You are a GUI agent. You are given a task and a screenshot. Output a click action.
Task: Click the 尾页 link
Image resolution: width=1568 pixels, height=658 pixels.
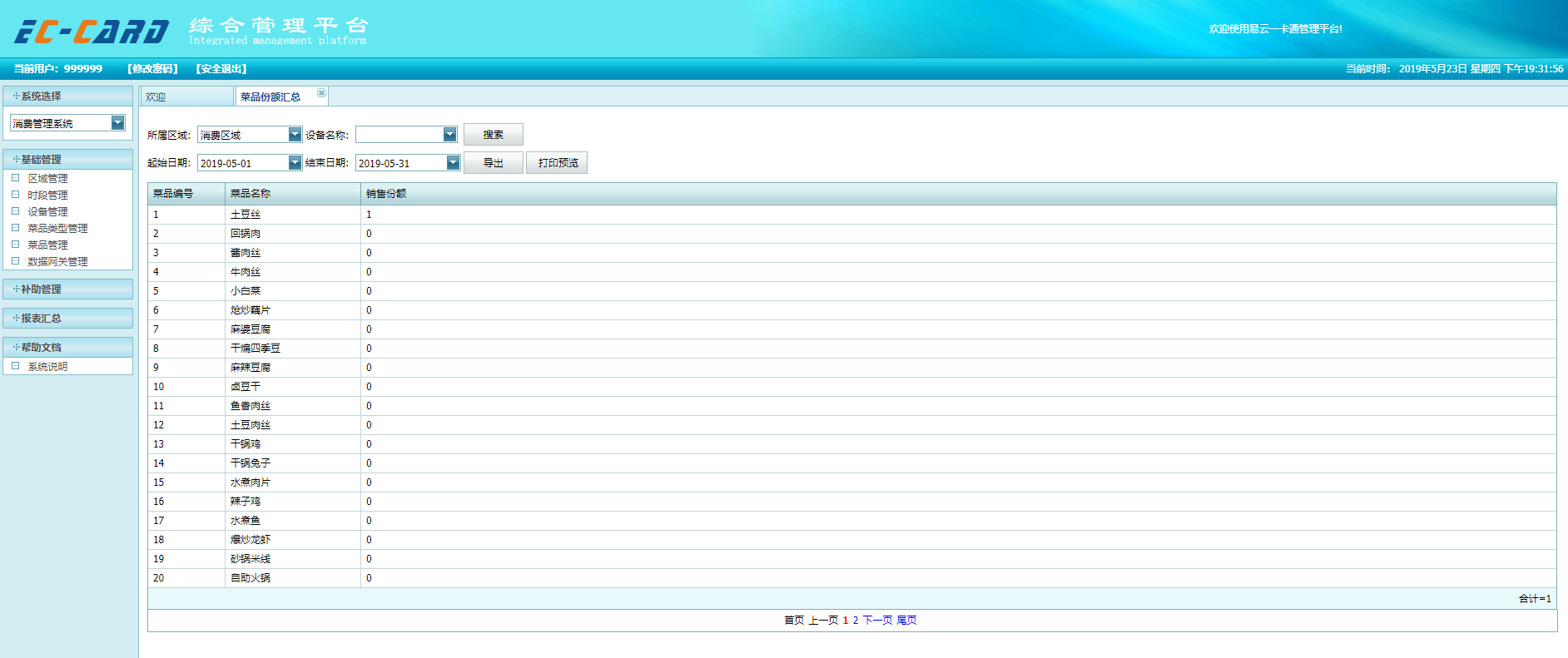pyautogui.click(x=906, y=621)
